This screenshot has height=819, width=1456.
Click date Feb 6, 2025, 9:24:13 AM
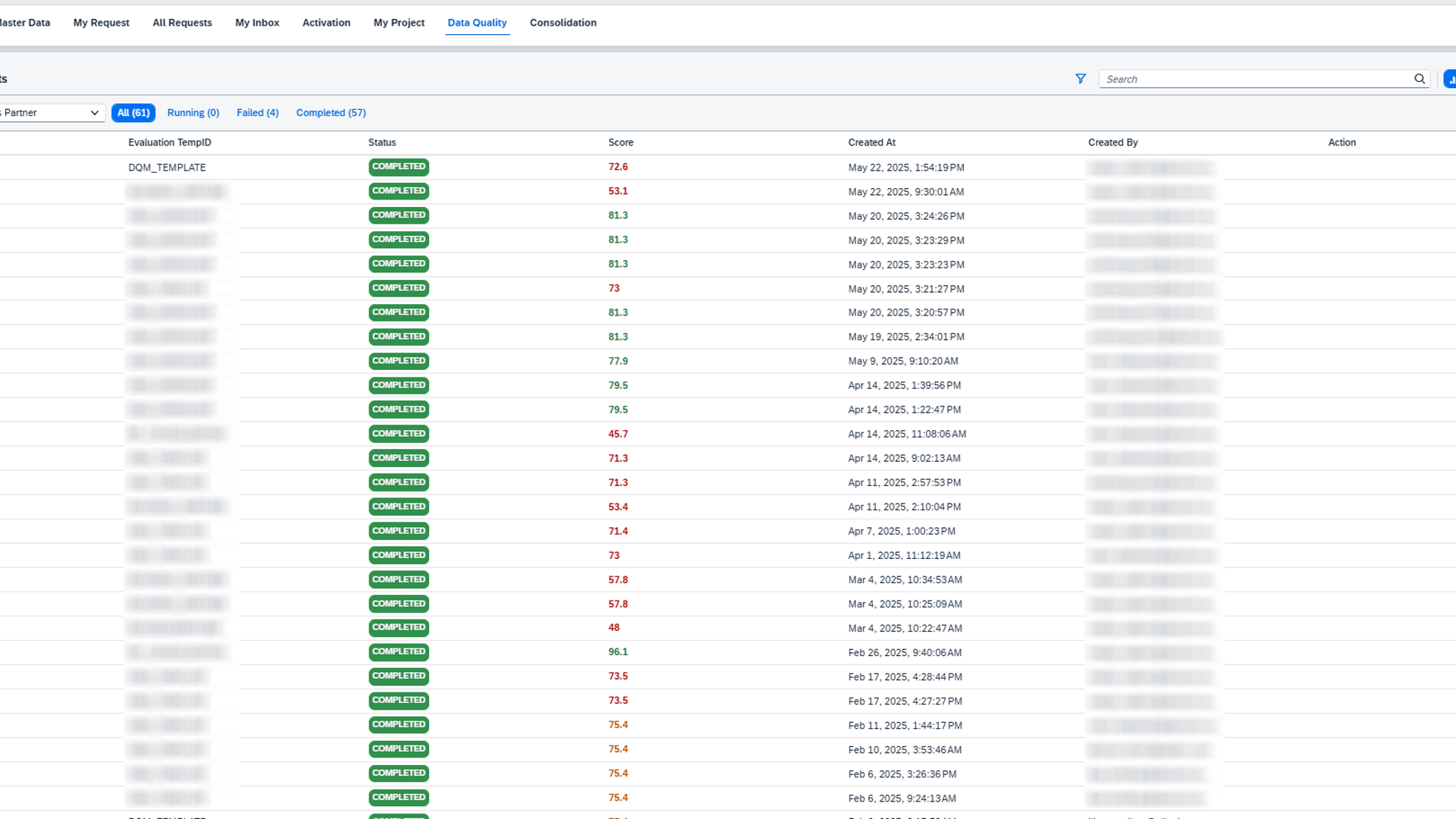click(x=902, y=798)
